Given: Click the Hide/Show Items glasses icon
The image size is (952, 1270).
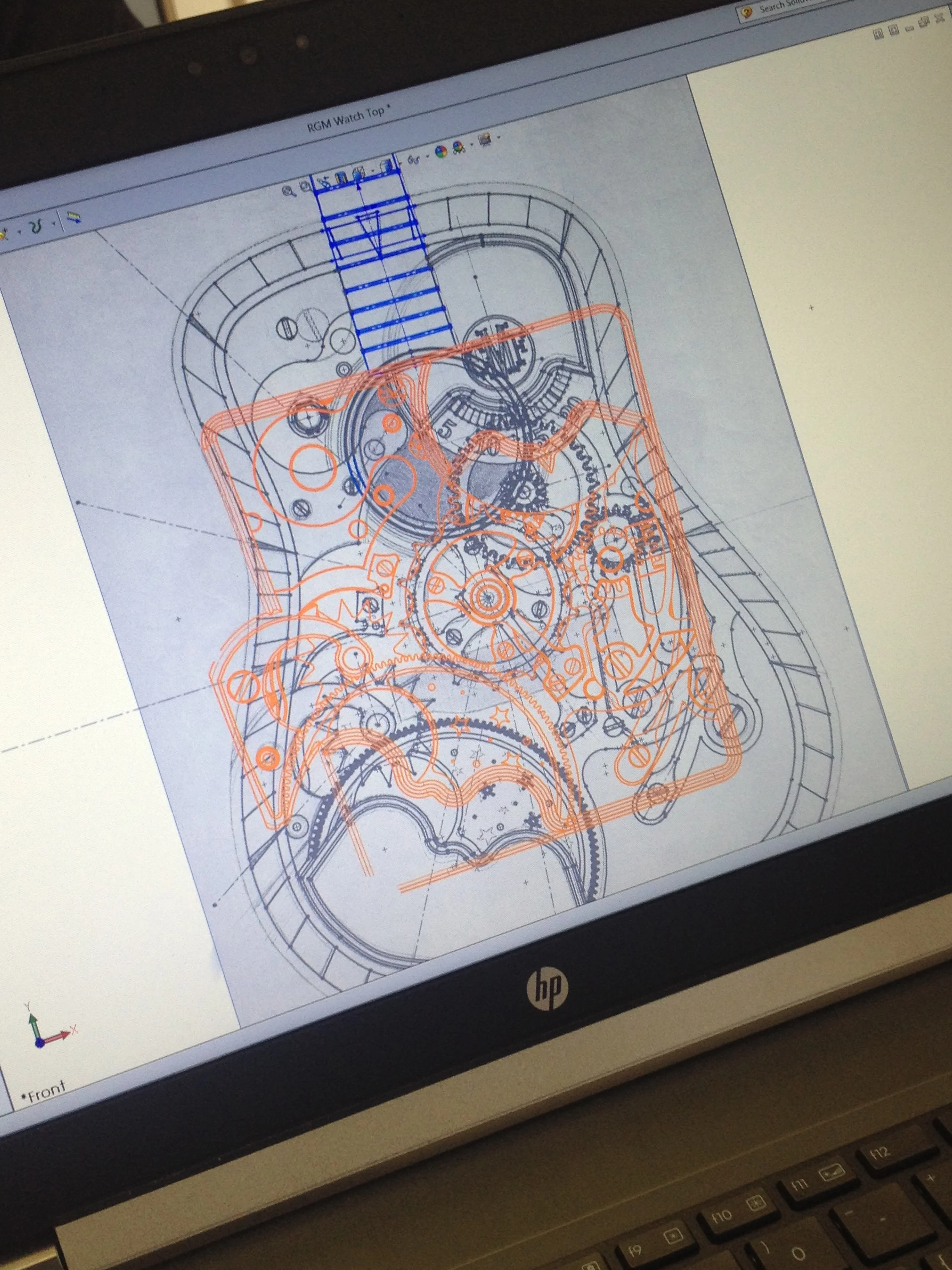Looking at the screenshot, I should (413, 160).
